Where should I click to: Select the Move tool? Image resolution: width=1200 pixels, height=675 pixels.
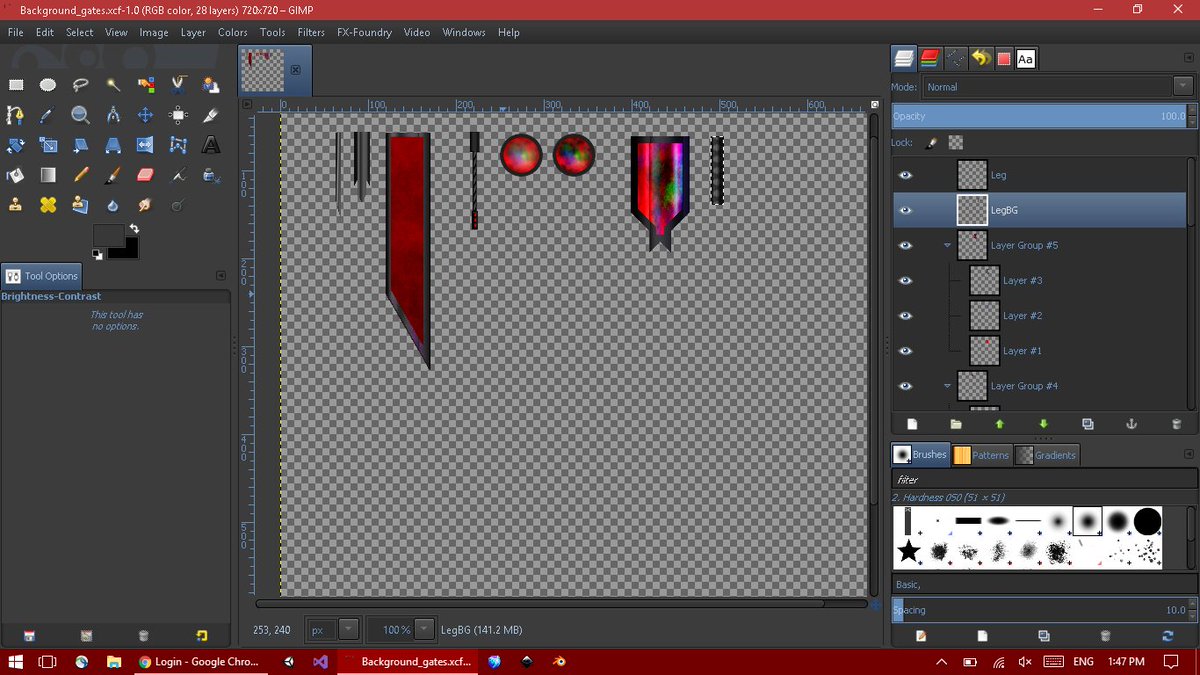click(146, 115)
